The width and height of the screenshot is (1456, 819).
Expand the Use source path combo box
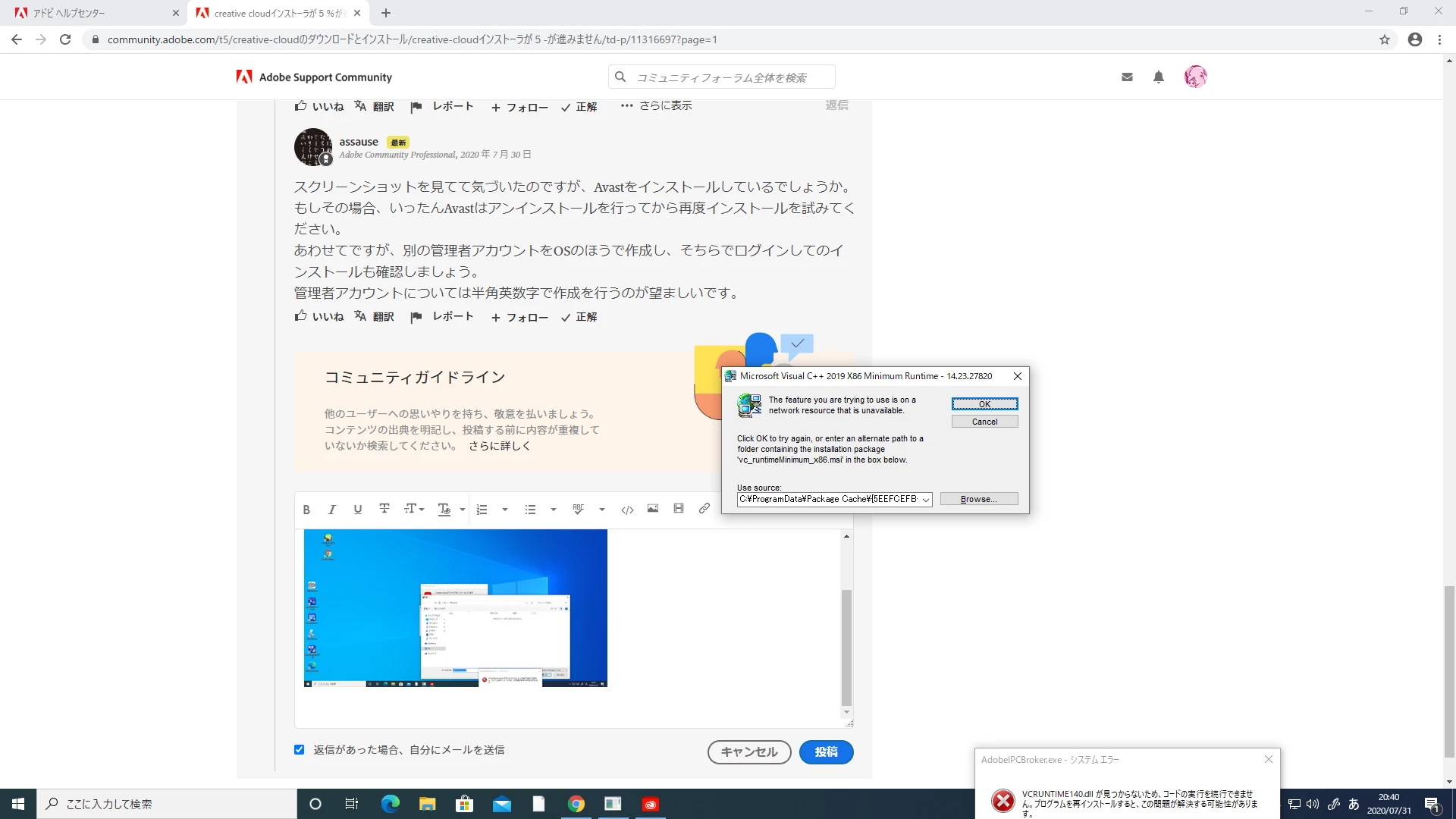pos(926,500)
